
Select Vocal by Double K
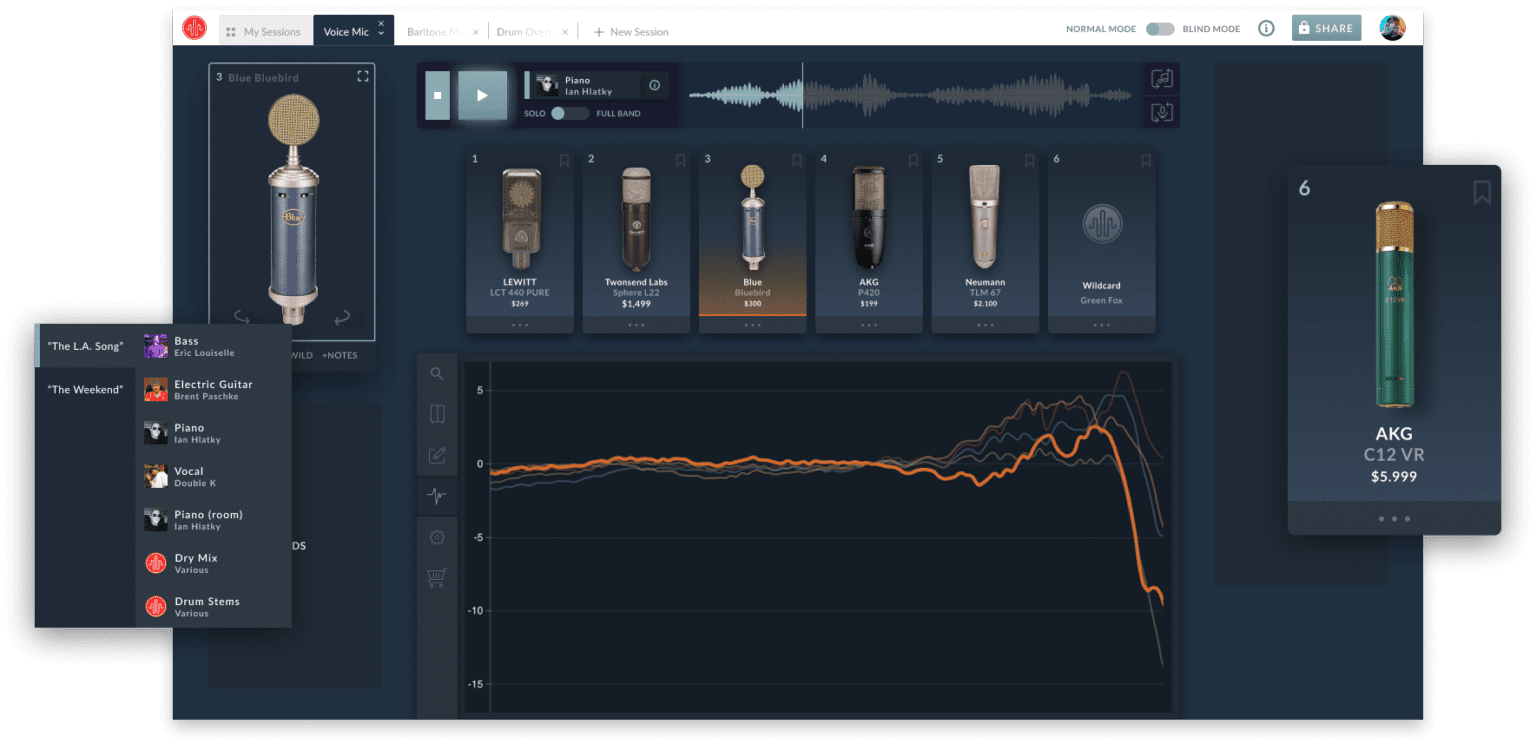pyautogui.click(x=214, y=476)
